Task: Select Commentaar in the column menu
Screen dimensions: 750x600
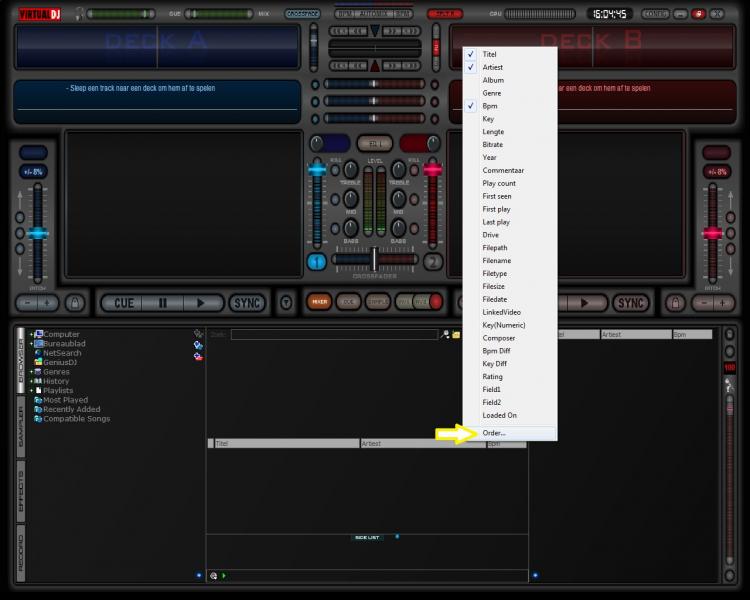Action: [x=509, y=170]
